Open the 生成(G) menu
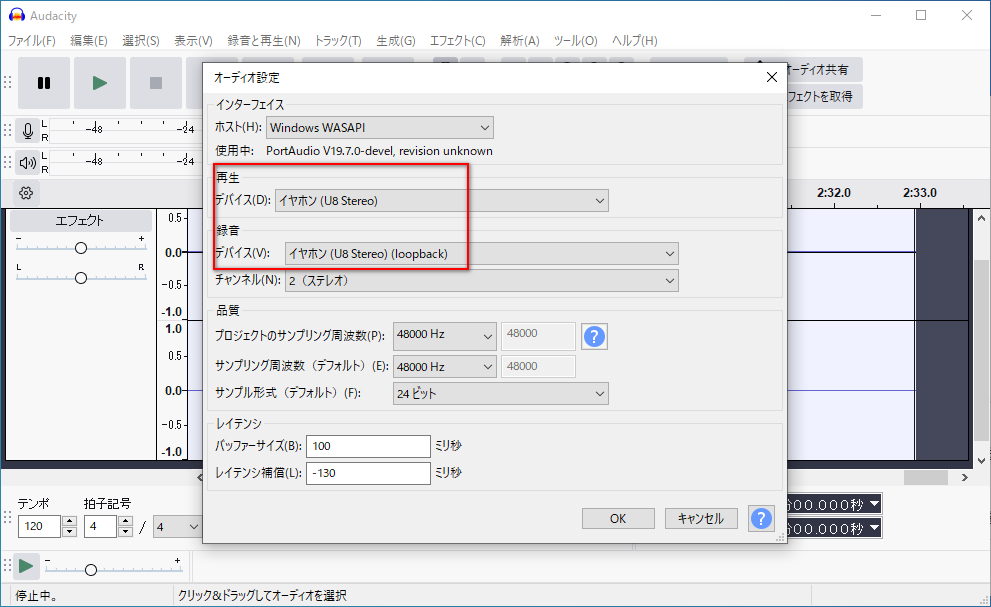The width and height of the screenshot is (991, 607). (396, 40)
